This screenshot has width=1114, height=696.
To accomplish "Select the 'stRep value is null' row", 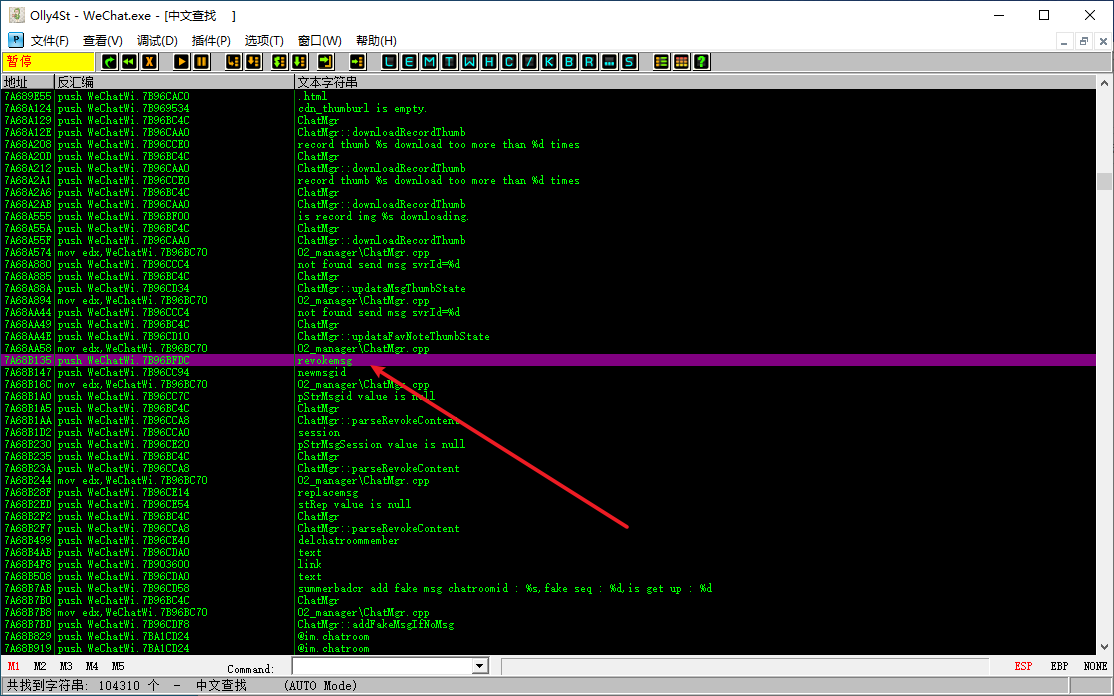I will (548, 504).
